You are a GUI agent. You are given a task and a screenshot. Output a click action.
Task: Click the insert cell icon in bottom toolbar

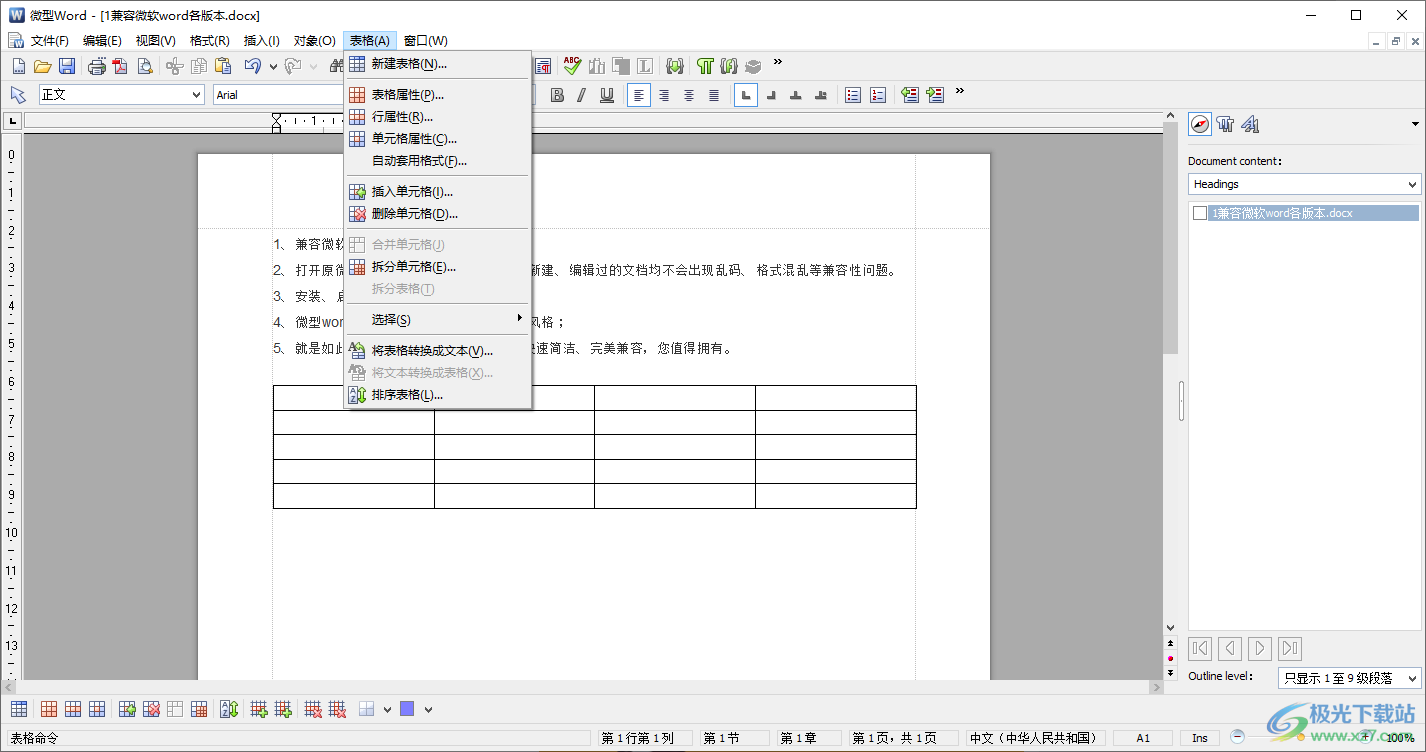coord(127,709)
